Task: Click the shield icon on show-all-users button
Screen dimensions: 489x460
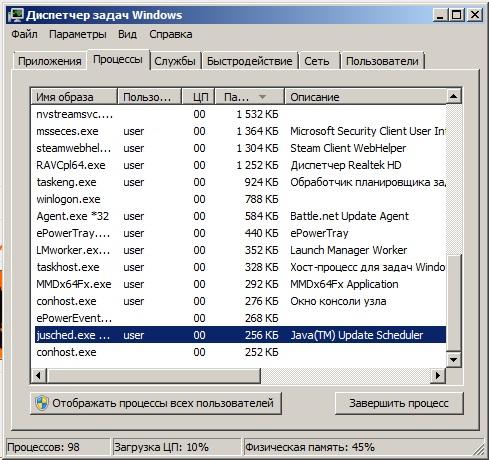Action: [x=42, y=403]
